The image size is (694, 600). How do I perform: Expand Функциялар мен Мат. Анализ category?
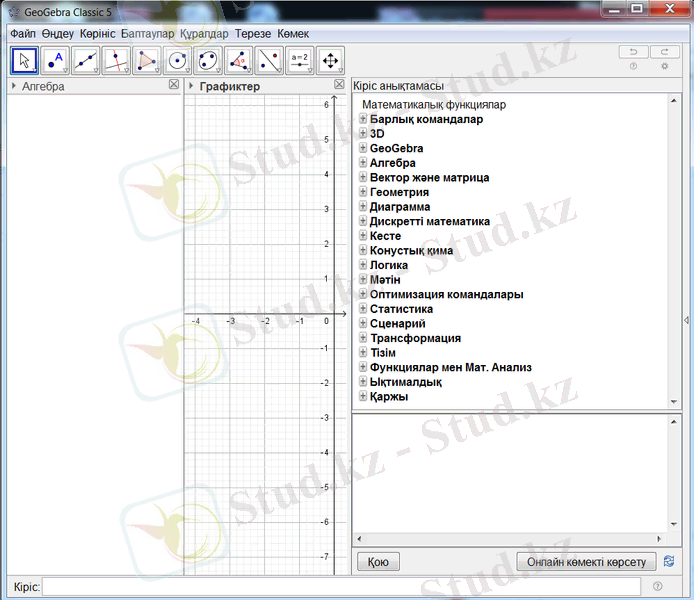pyautogui.click(x=363, y=367)
